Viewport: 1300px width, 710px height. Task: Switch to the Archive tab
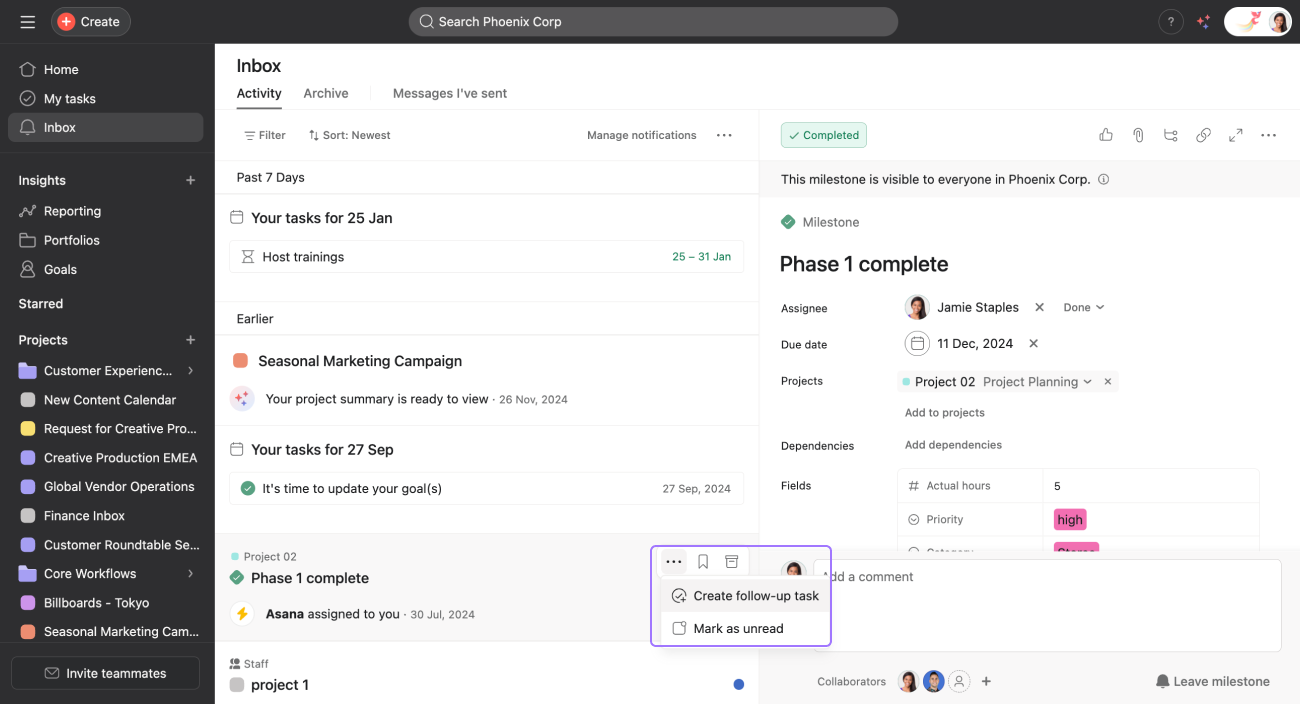326,93
